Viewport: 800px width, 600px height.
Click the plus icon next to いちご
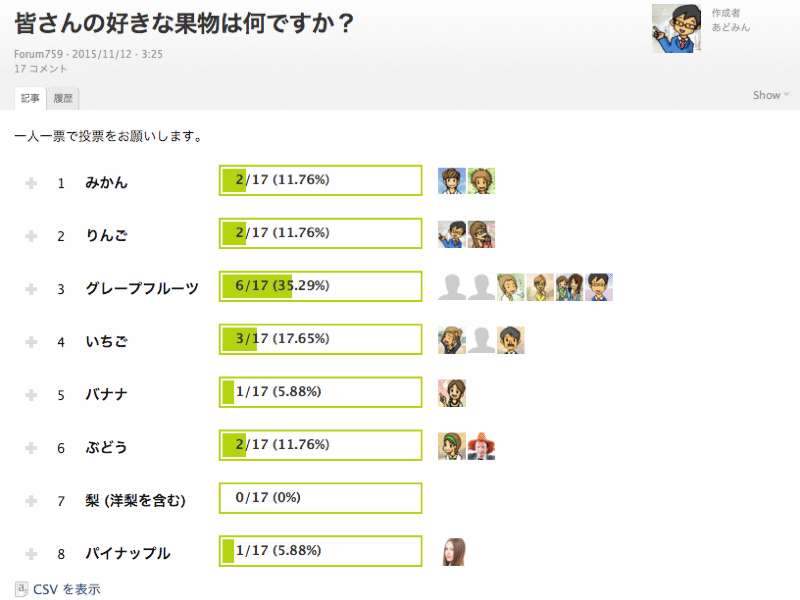(x=31, y=341)
